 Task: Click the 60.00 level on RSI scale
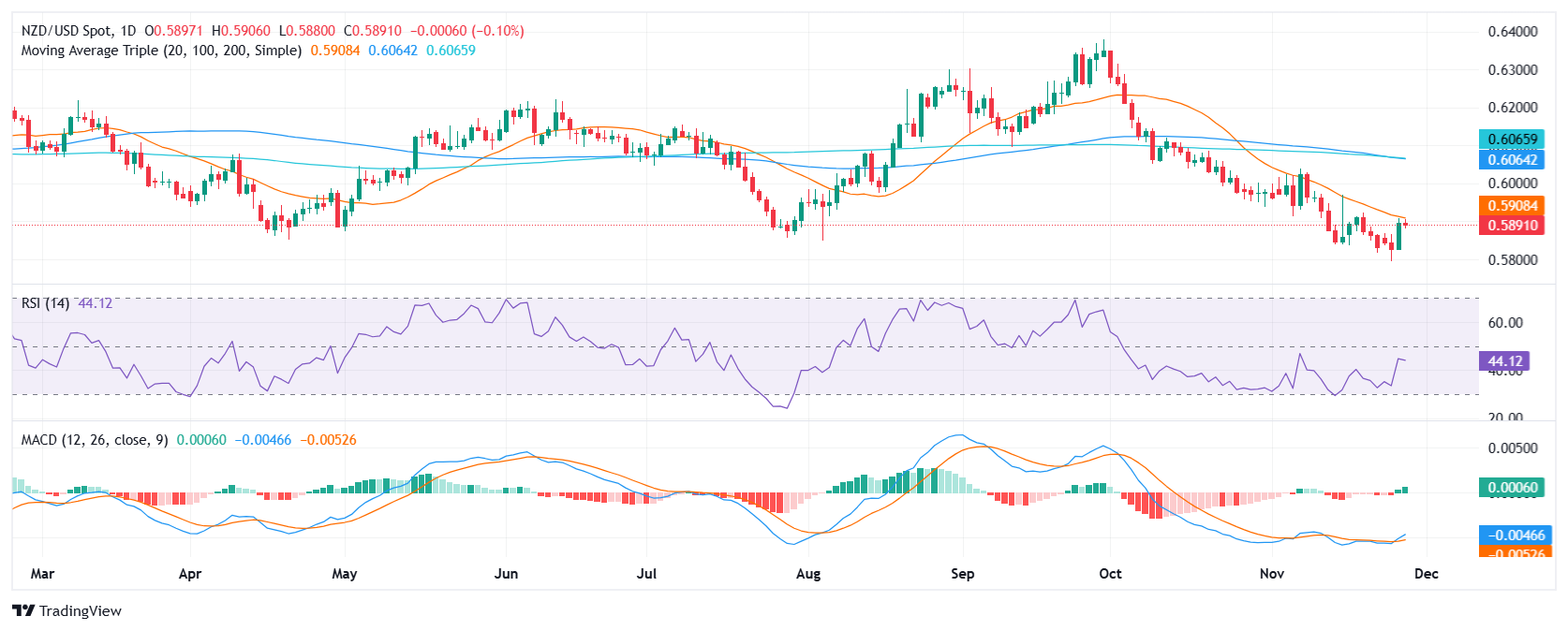[x=1504, y=323]
